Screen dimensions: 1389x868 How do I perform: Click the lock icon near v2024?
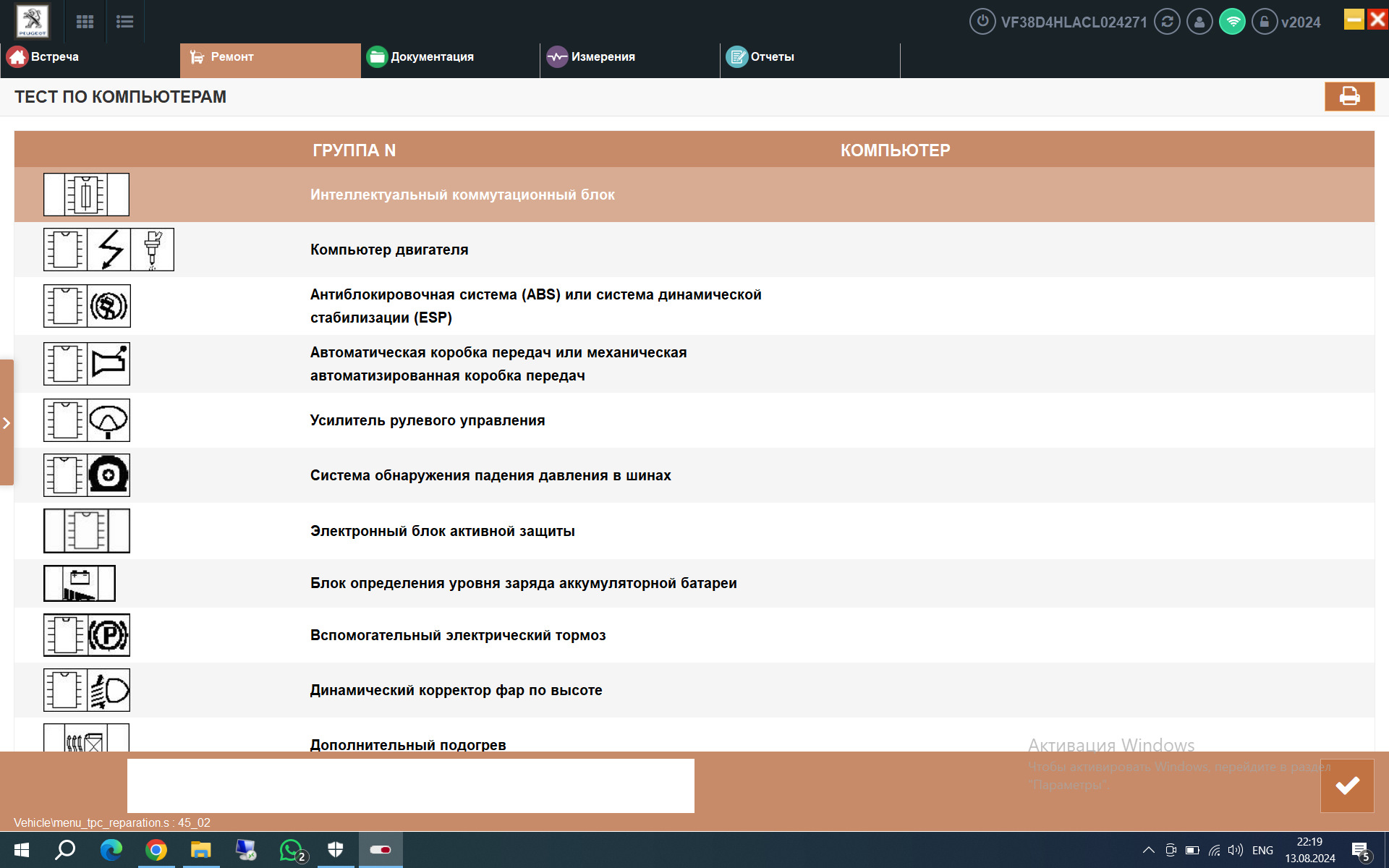click(1264, 22)
